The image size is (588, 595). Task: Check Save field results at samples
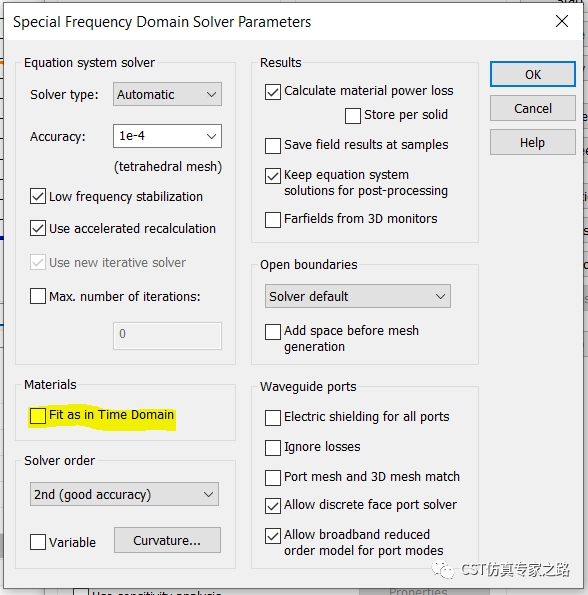pos(273,146)
